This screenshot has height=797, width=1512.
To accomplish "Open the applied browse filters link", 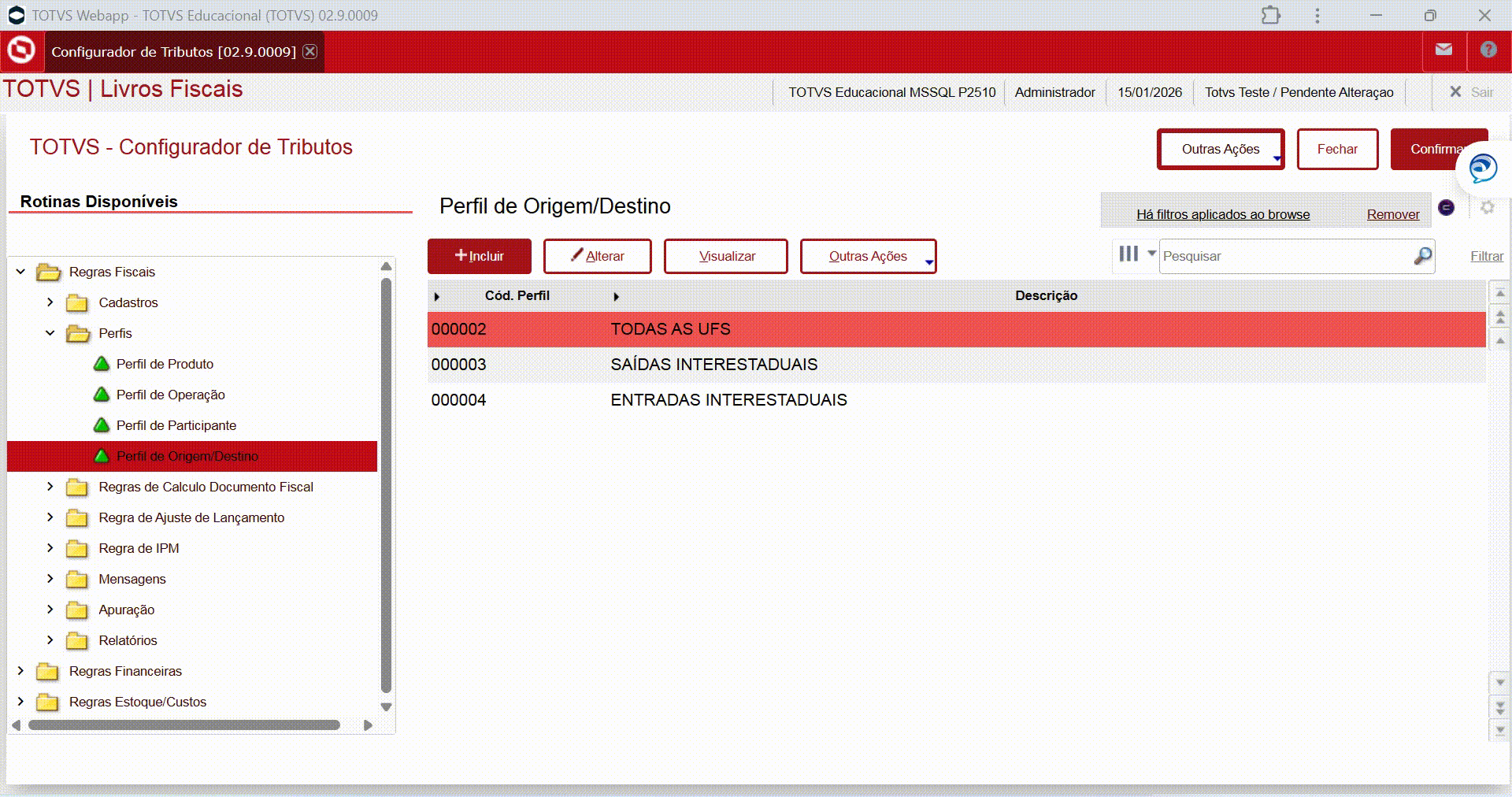I will (x=1223, y=214).
